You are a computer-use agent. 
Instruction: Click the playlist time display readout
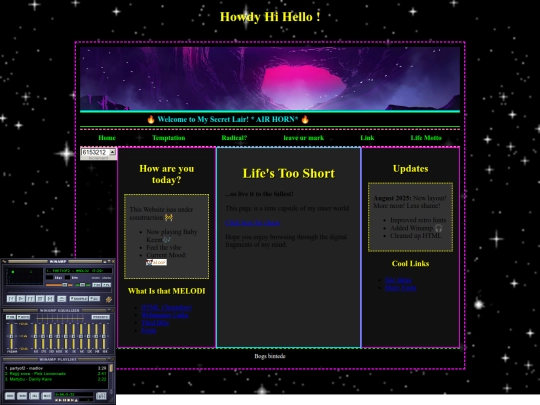74,394
